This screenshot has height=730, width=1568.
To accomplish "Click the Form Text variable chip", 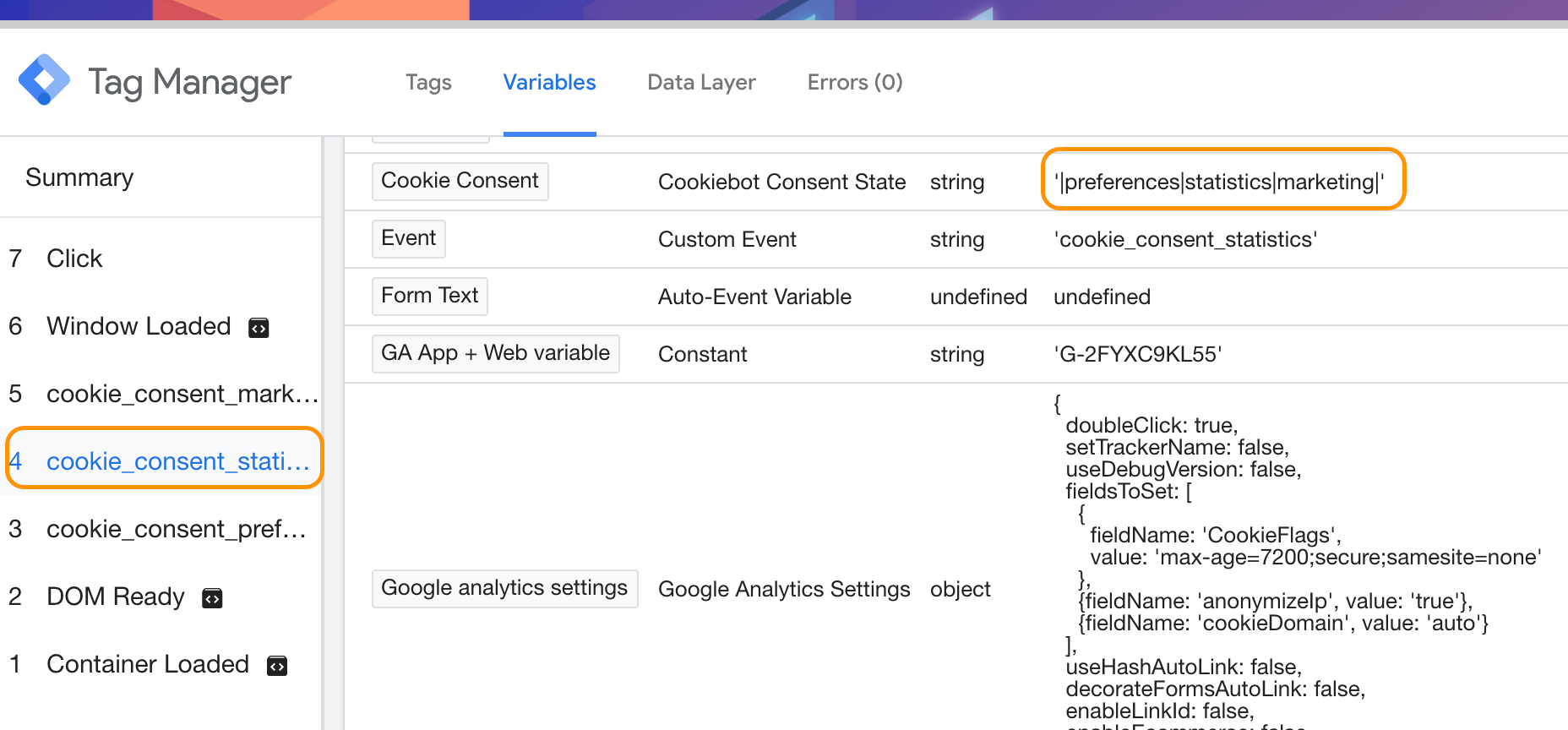I will (x=430, y=296).
